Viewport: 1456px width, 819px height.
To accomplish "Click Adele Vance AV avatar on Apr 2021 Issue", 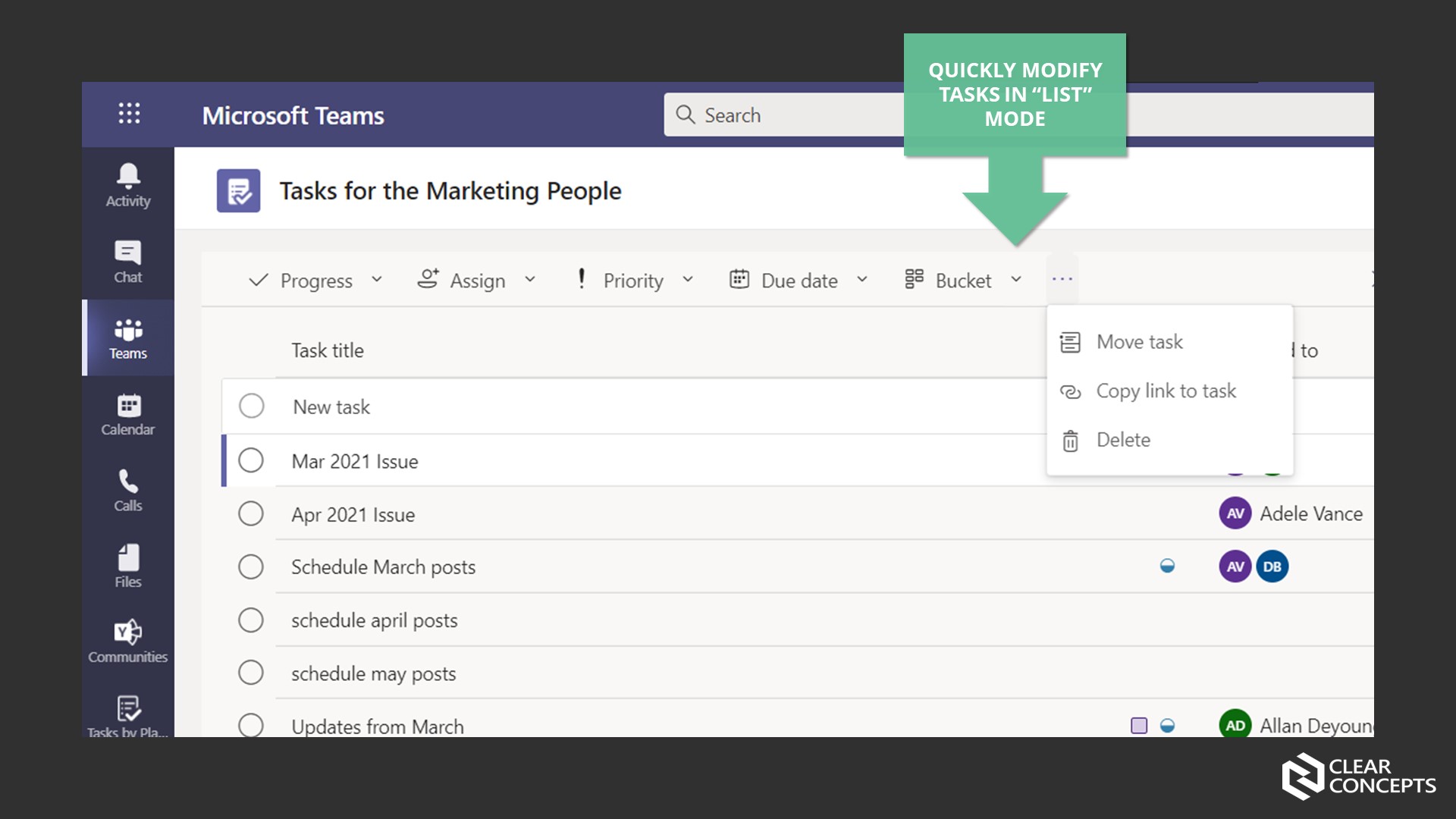I will tap(1235, 513).
